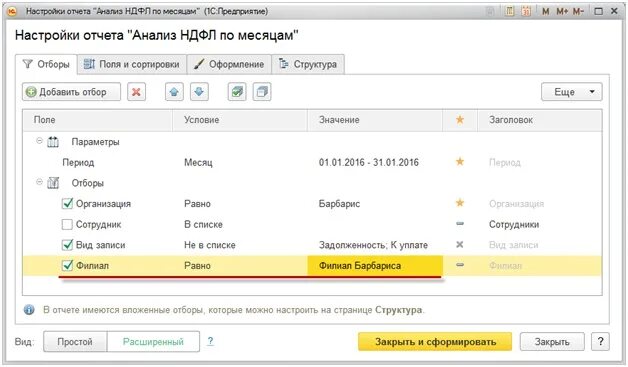The height and width of the screenshot is (367, 628).
Task: Switch view to Расширенный mode
Action: pos(153,342)
